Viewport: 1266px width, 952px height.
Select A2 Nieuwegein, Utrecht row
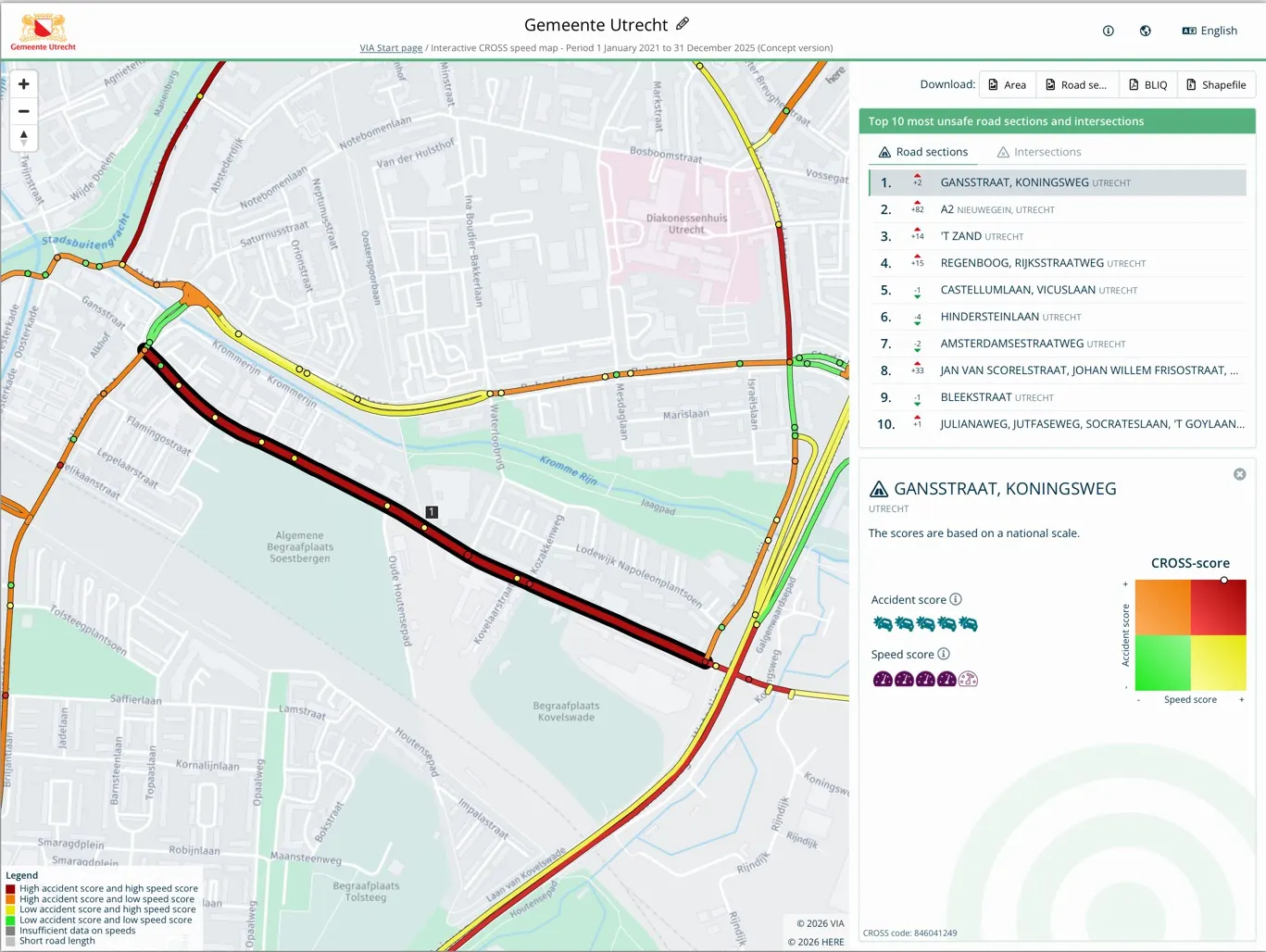(1058, 209)
